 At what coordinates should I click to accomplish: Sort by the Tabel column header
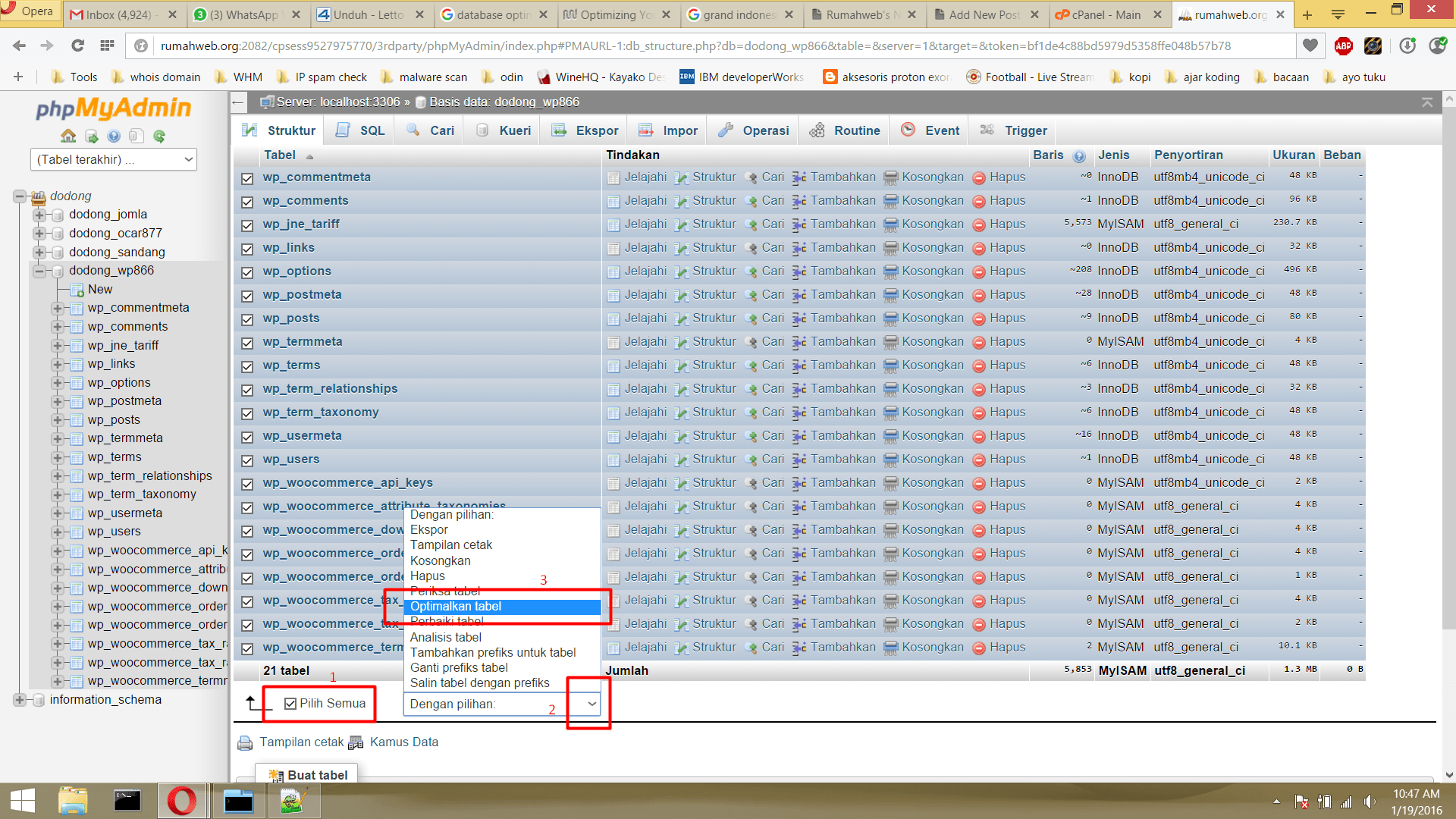point(280,155)
